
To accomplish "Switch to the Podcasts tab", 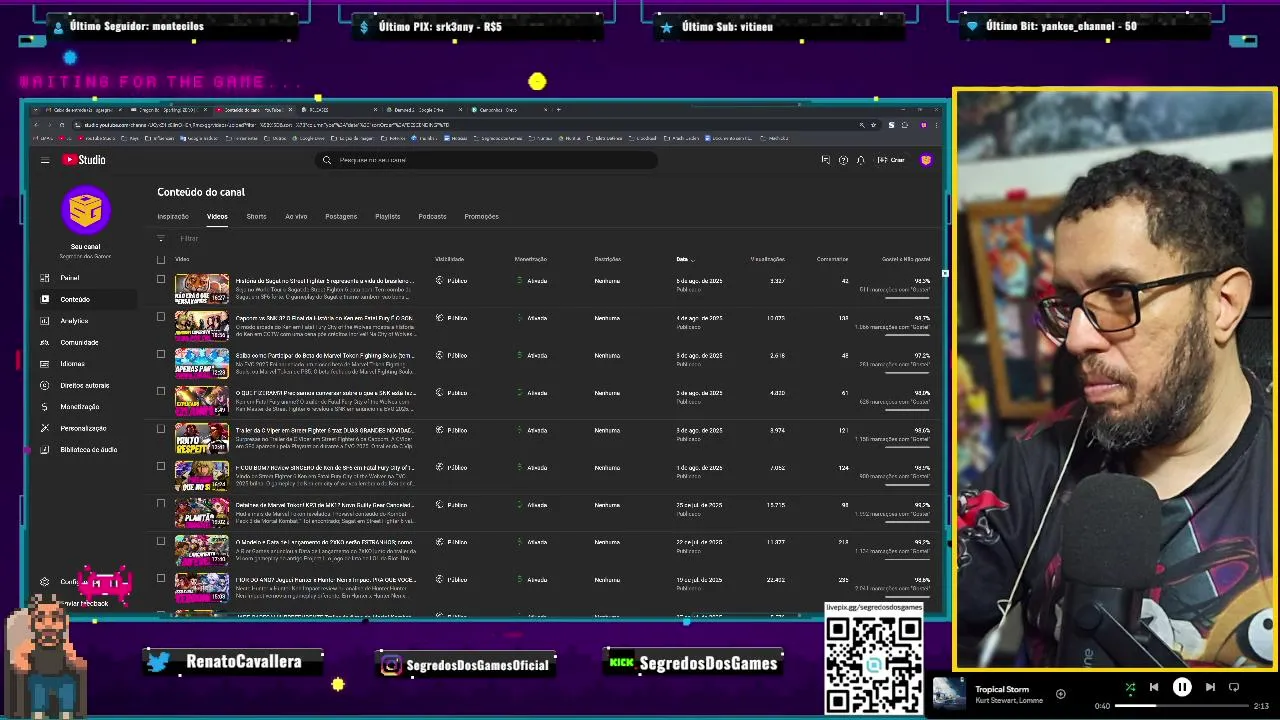I will [x=432, y=216].
